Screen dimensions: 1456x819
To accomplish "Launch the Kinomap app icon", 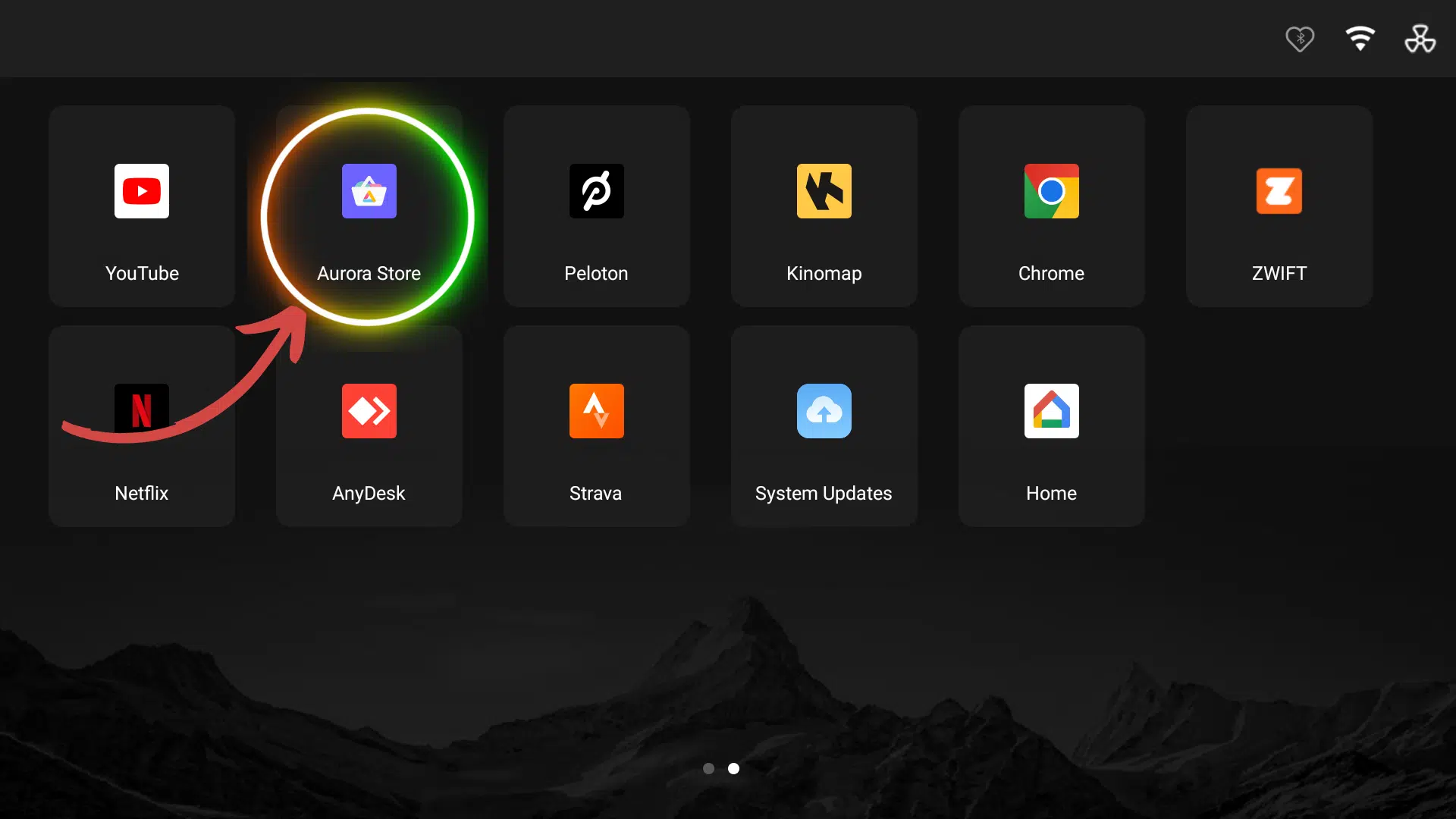I will (x=824, y=191).
